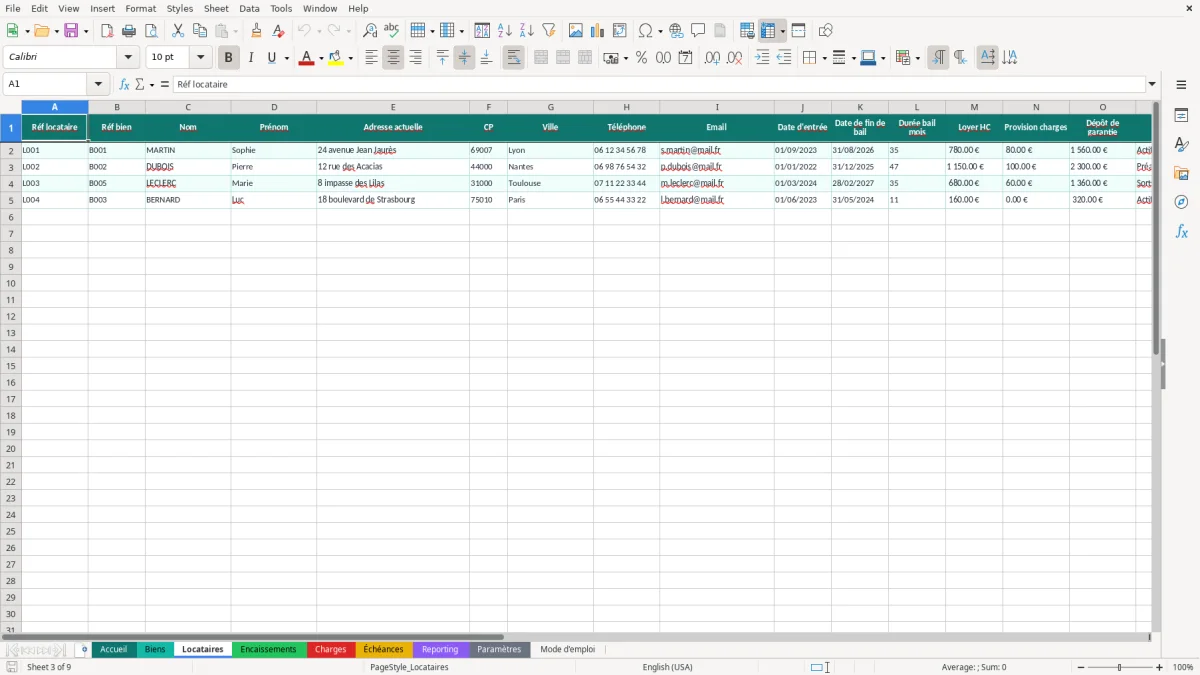Image resolution: width=1200 pixels, height=675 pixels.
Task: Open Find & Replace
Action: coord(370,31)
